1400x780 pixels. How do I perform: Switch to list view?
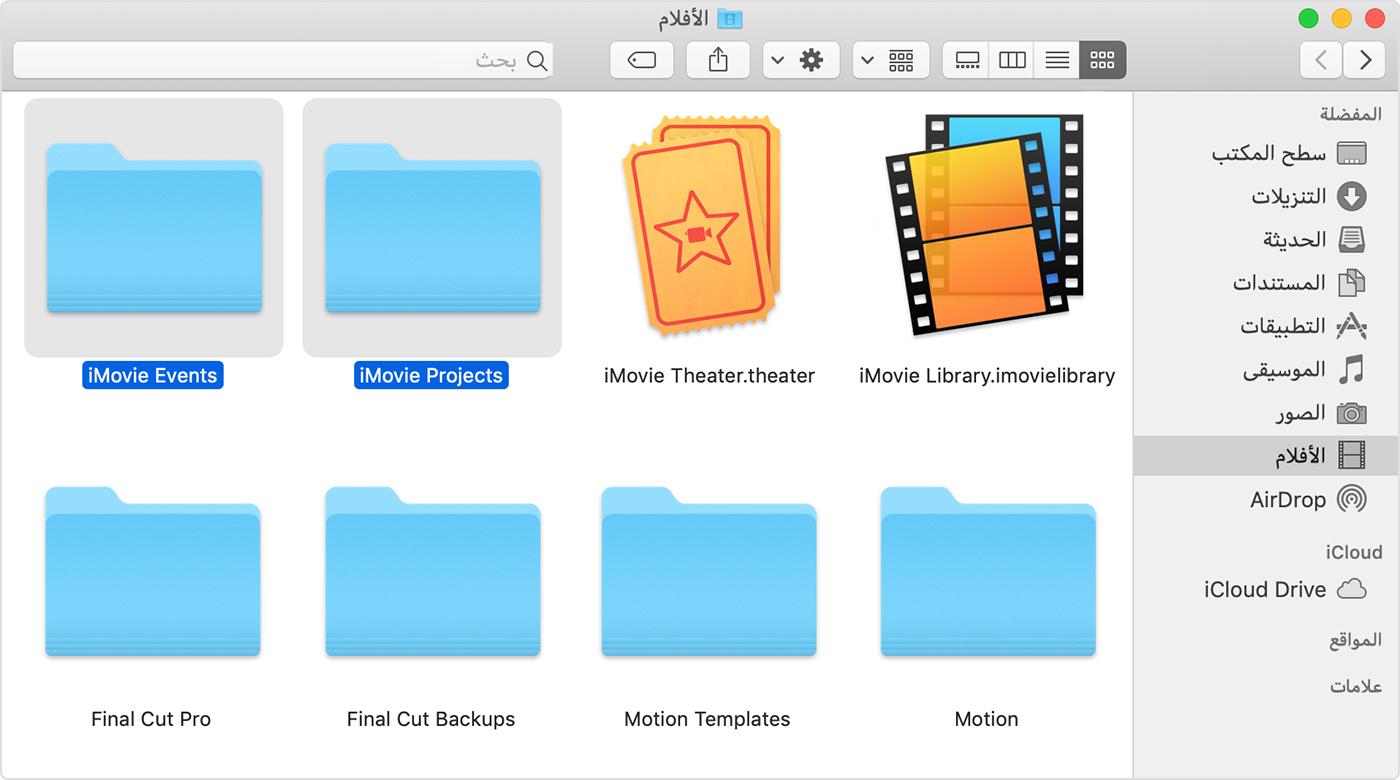coord(1057,60)
